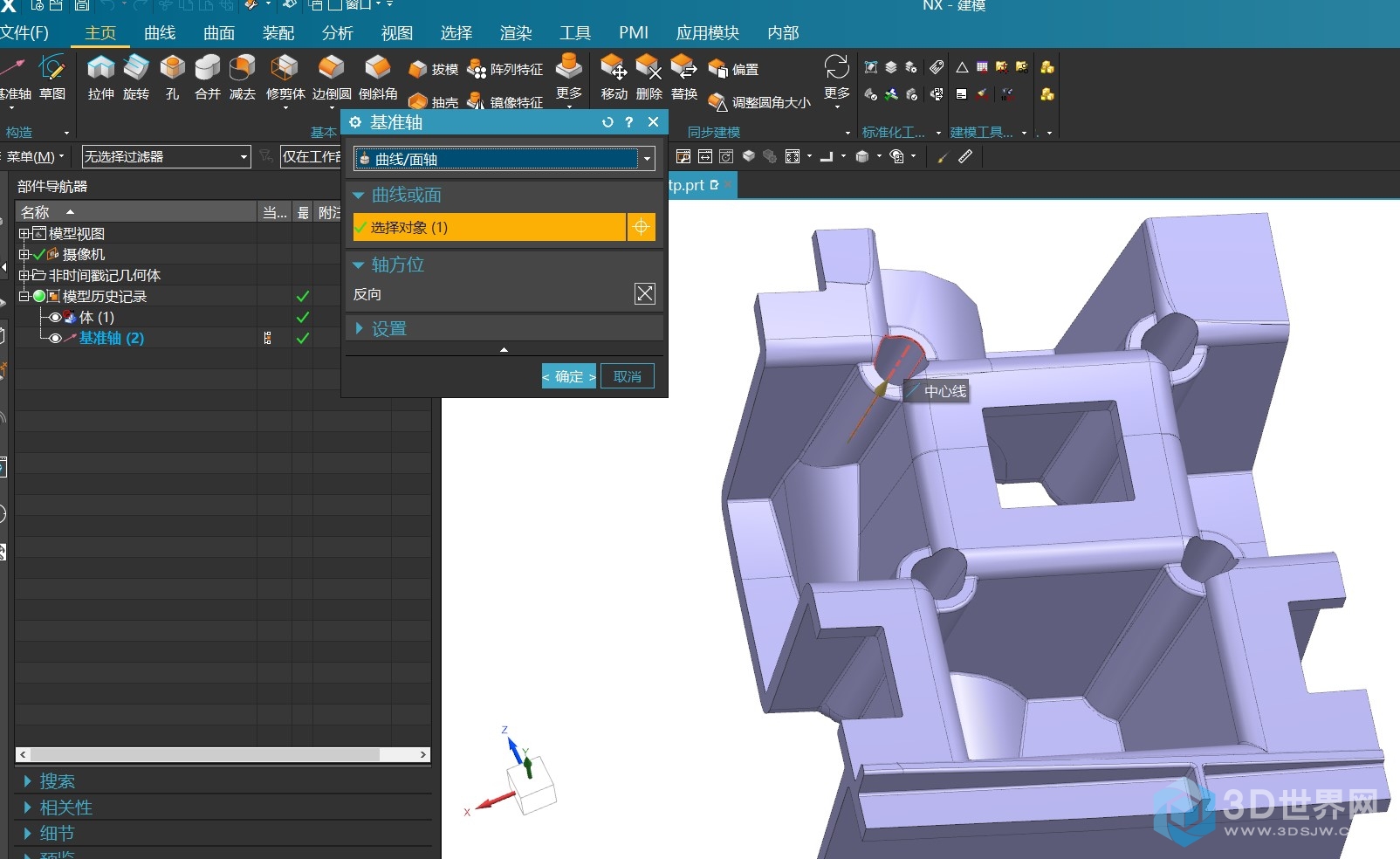
Task: Click the 中心线 label in viewport
Action: tap(945, 391)
